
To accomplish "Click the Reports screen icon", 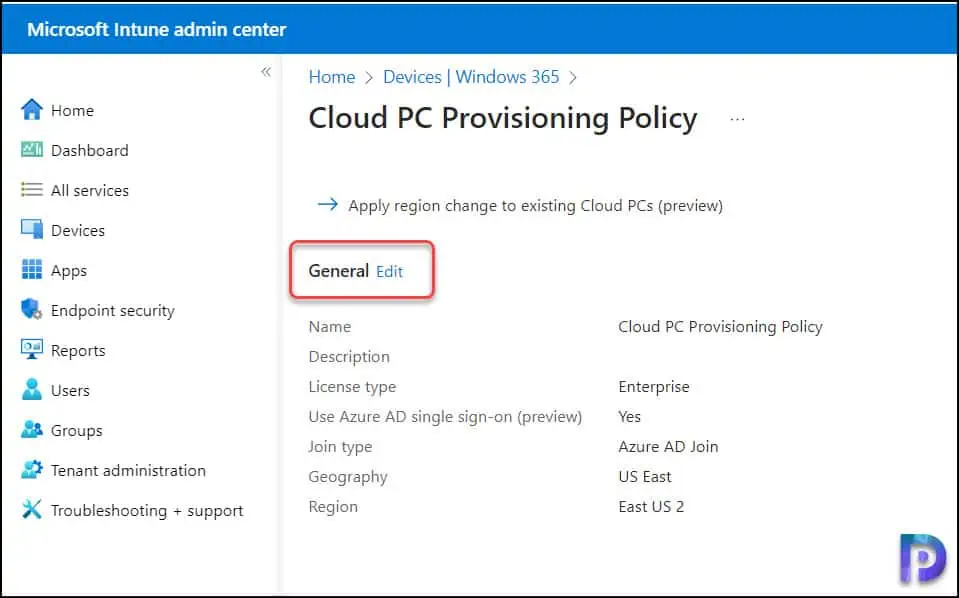I will pyautogui.click(x=32, y=350).
